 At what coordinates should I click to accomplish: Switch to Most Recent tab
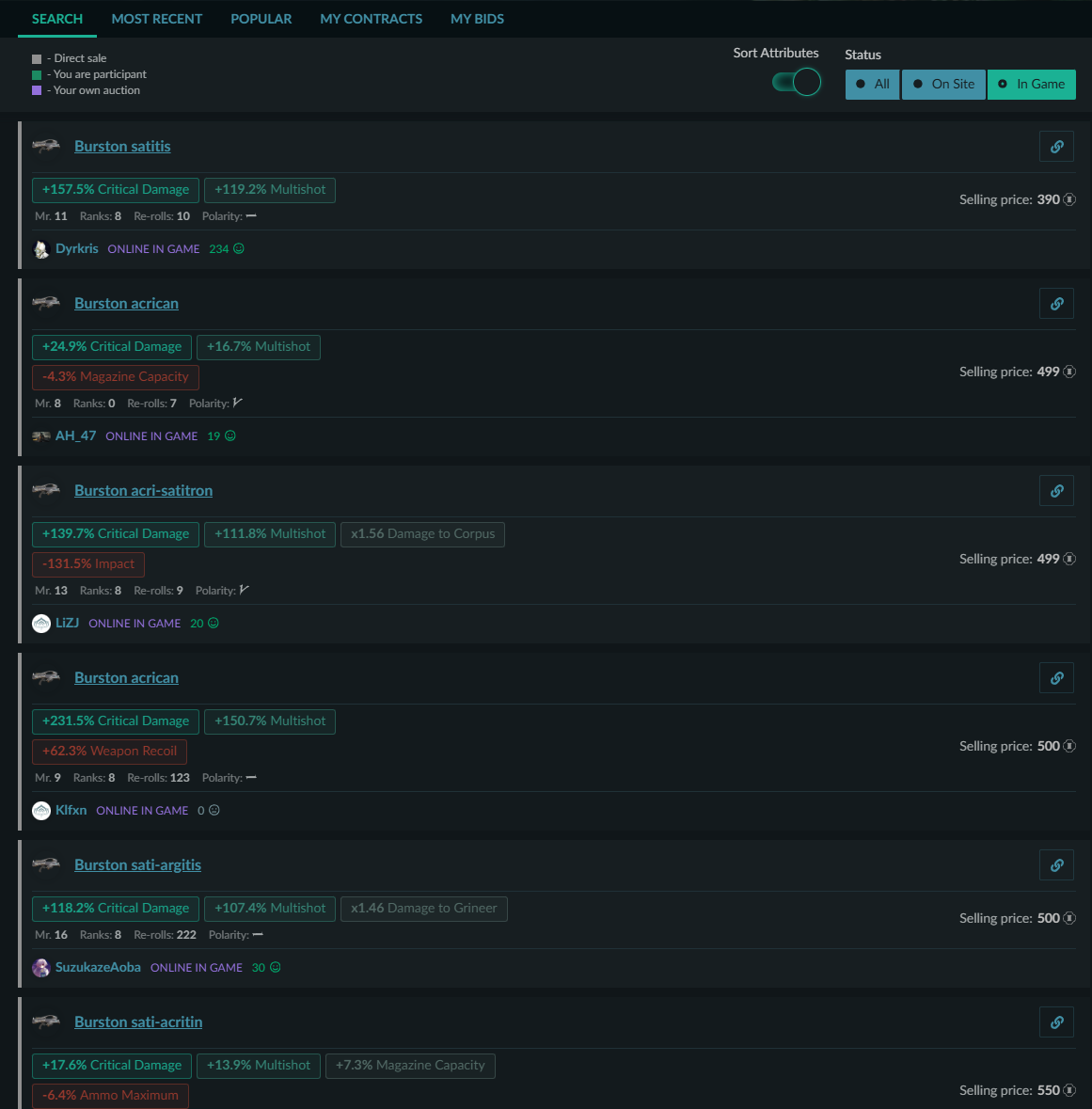coord(157,19)
